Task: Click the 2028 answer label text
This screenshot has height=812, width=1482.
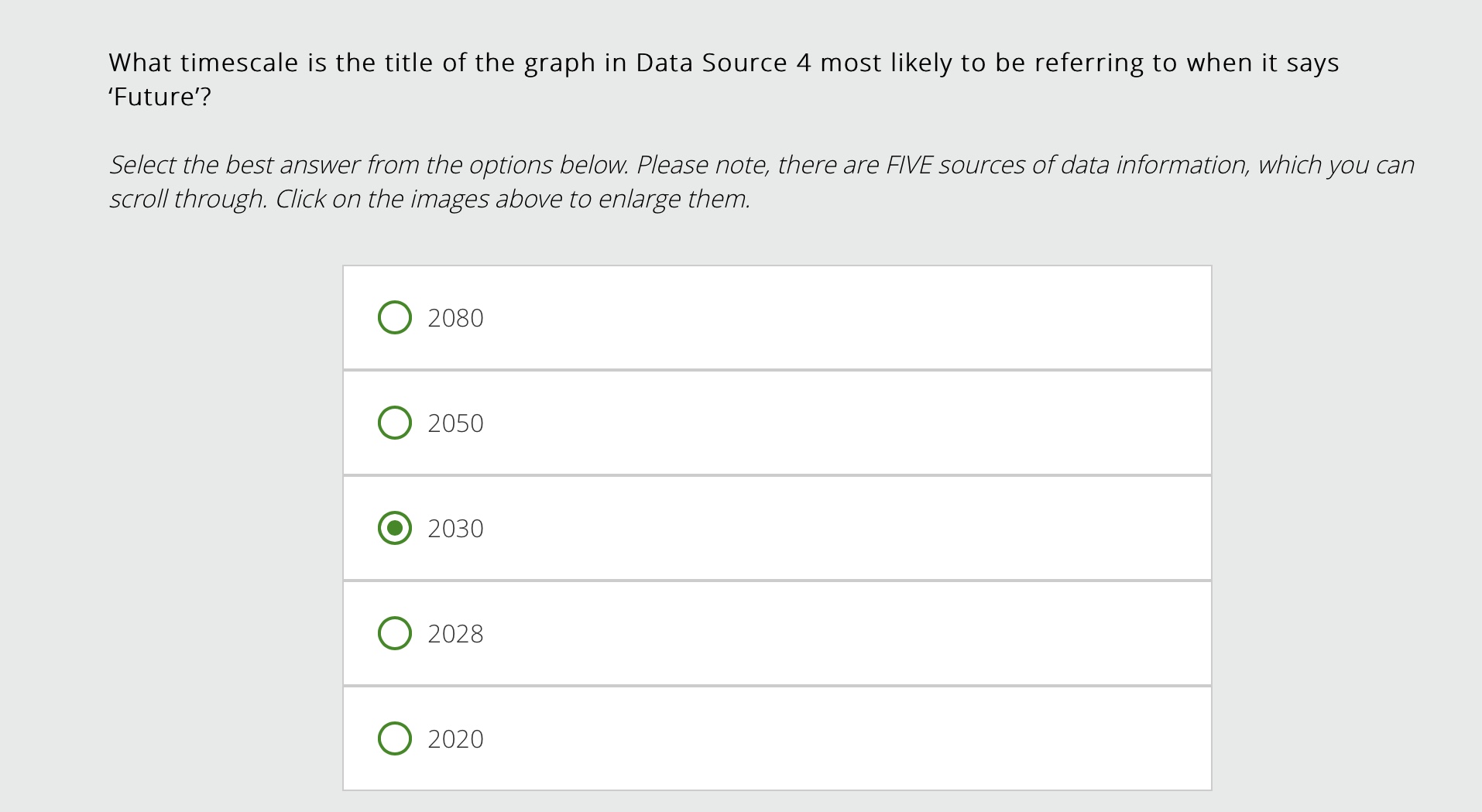Action: click(x=455, y=633)
